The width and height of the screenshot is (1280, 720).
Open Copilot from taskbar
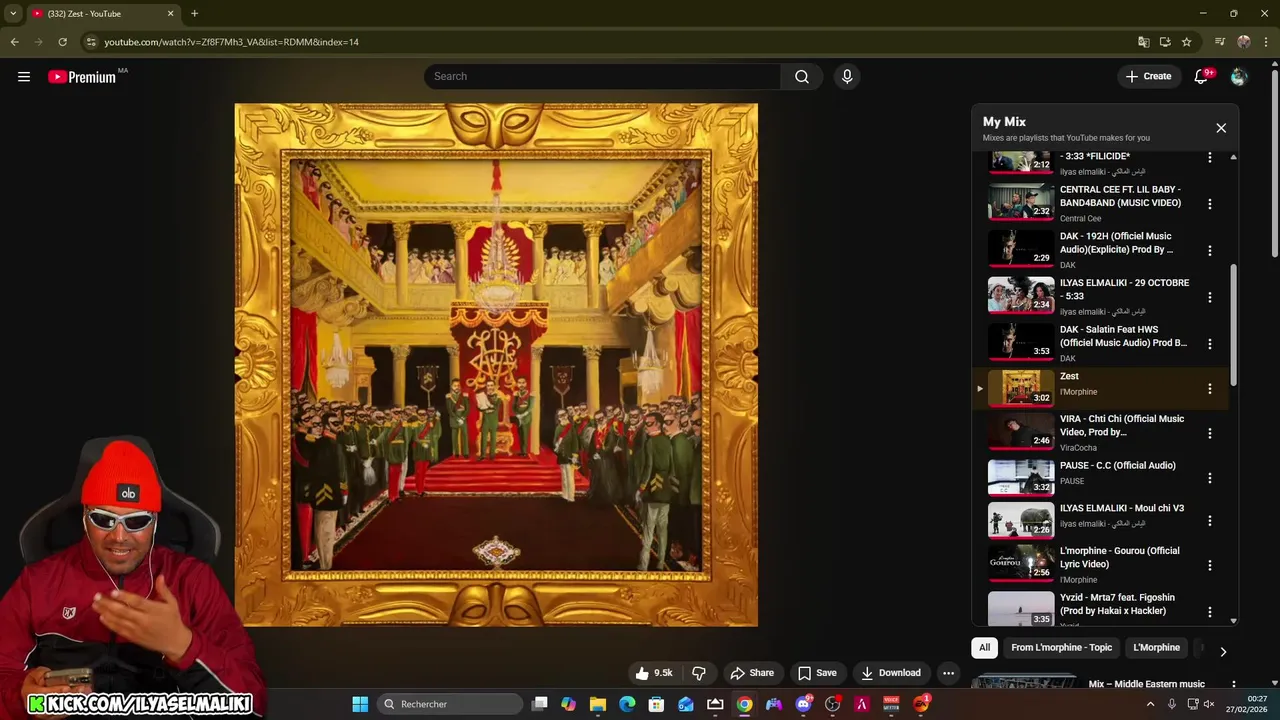(x=568, y=704)
